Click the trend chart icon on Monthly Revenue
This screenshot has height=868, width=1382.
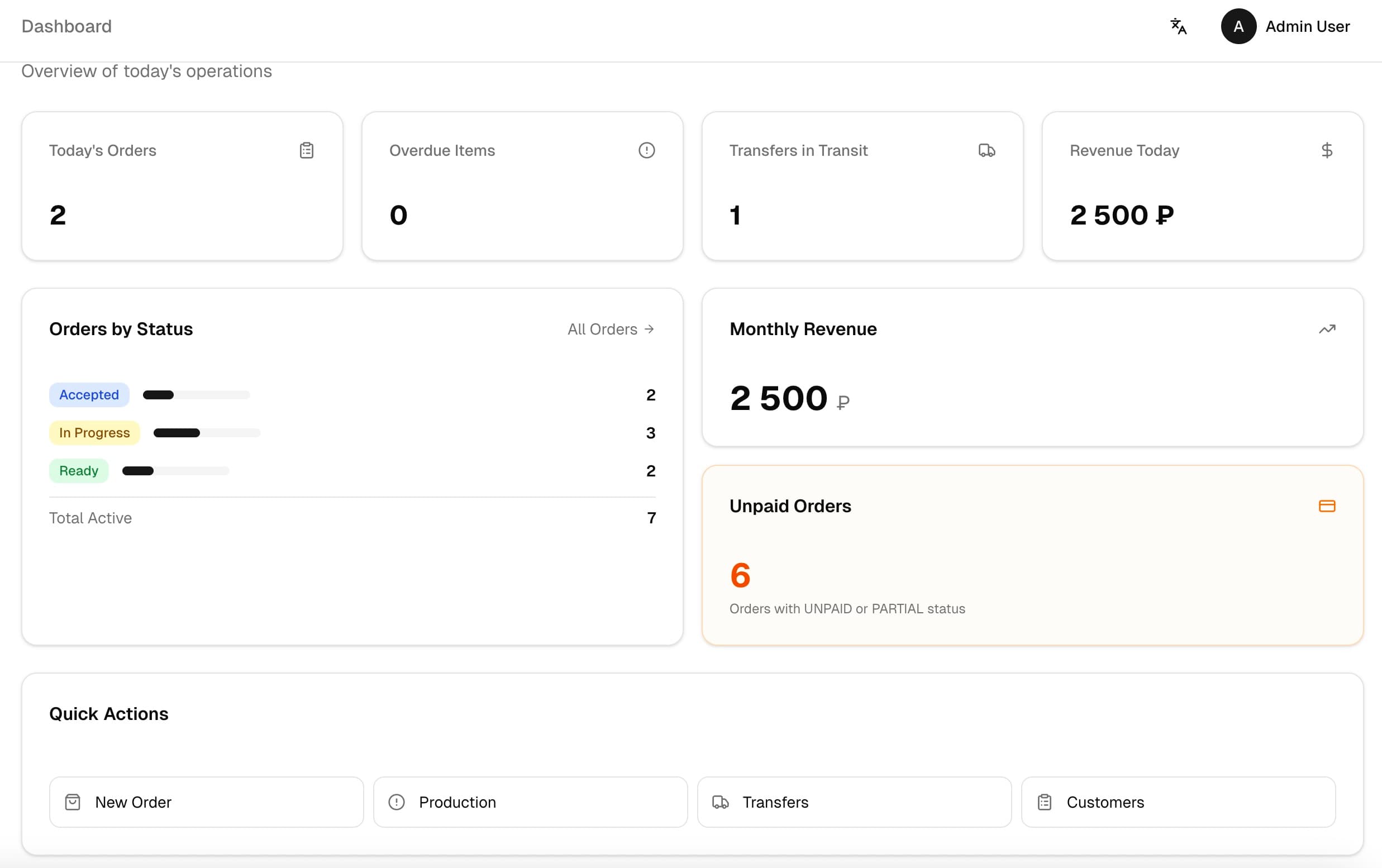[1327, 329]
